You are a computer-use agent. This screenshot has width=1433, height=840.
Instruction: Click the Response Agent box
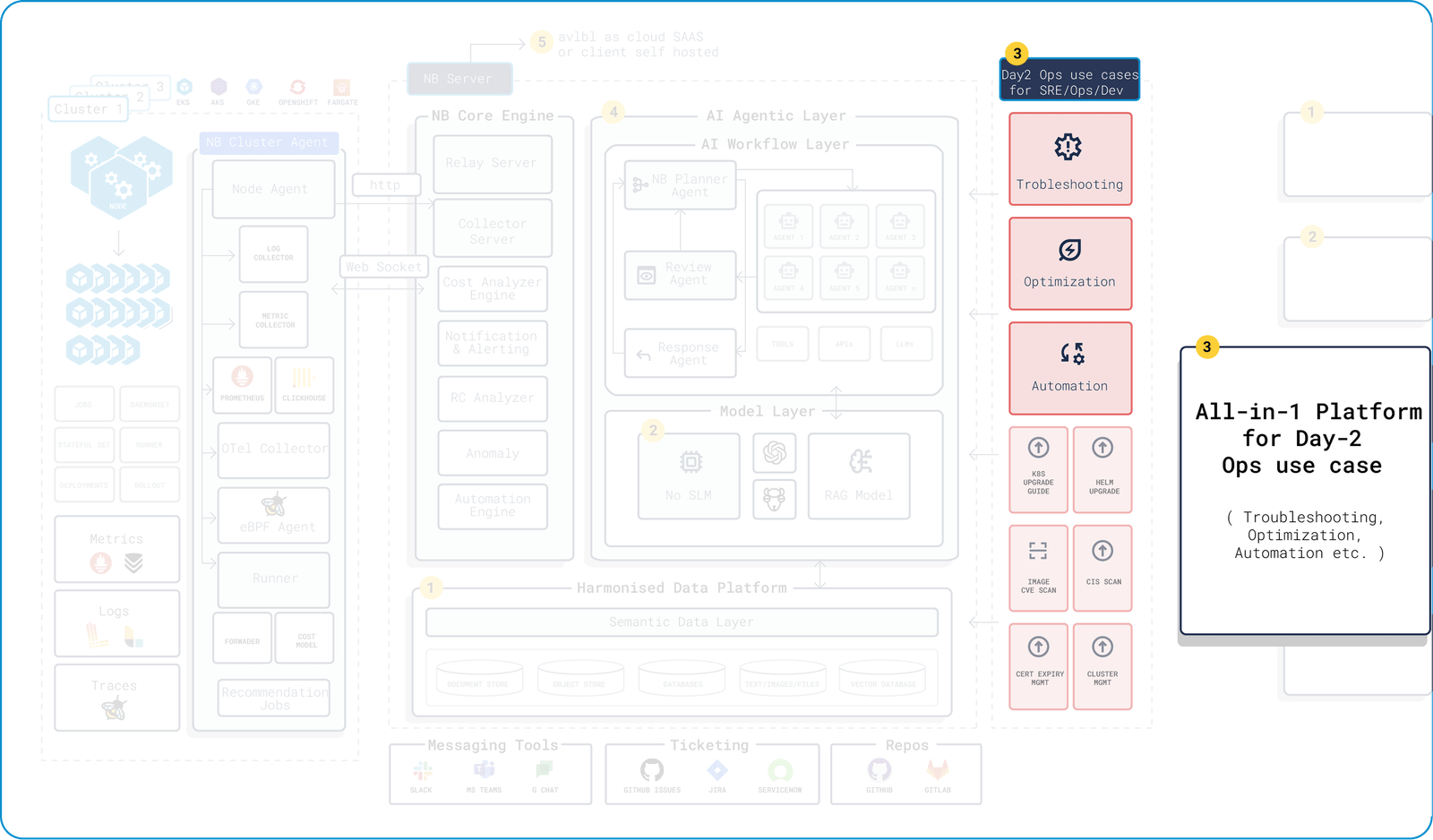click(681, 353)
